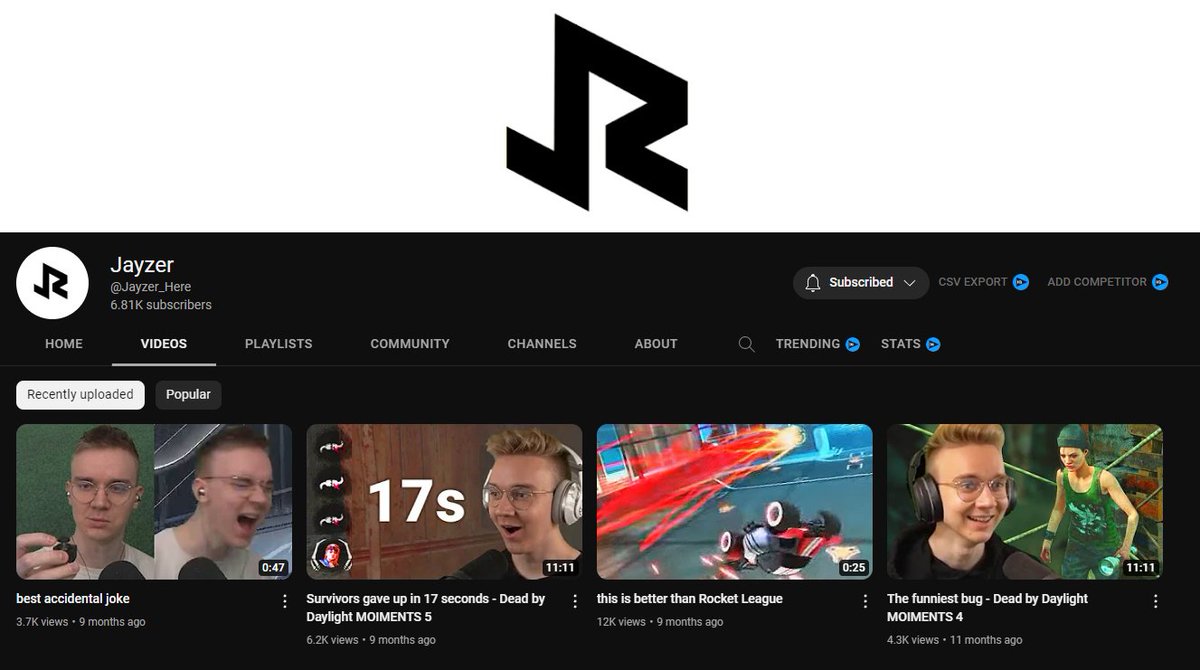Open the search icon in channel tabs
The width and height of the screenshot is (1200, 670).
pos(746,344)
